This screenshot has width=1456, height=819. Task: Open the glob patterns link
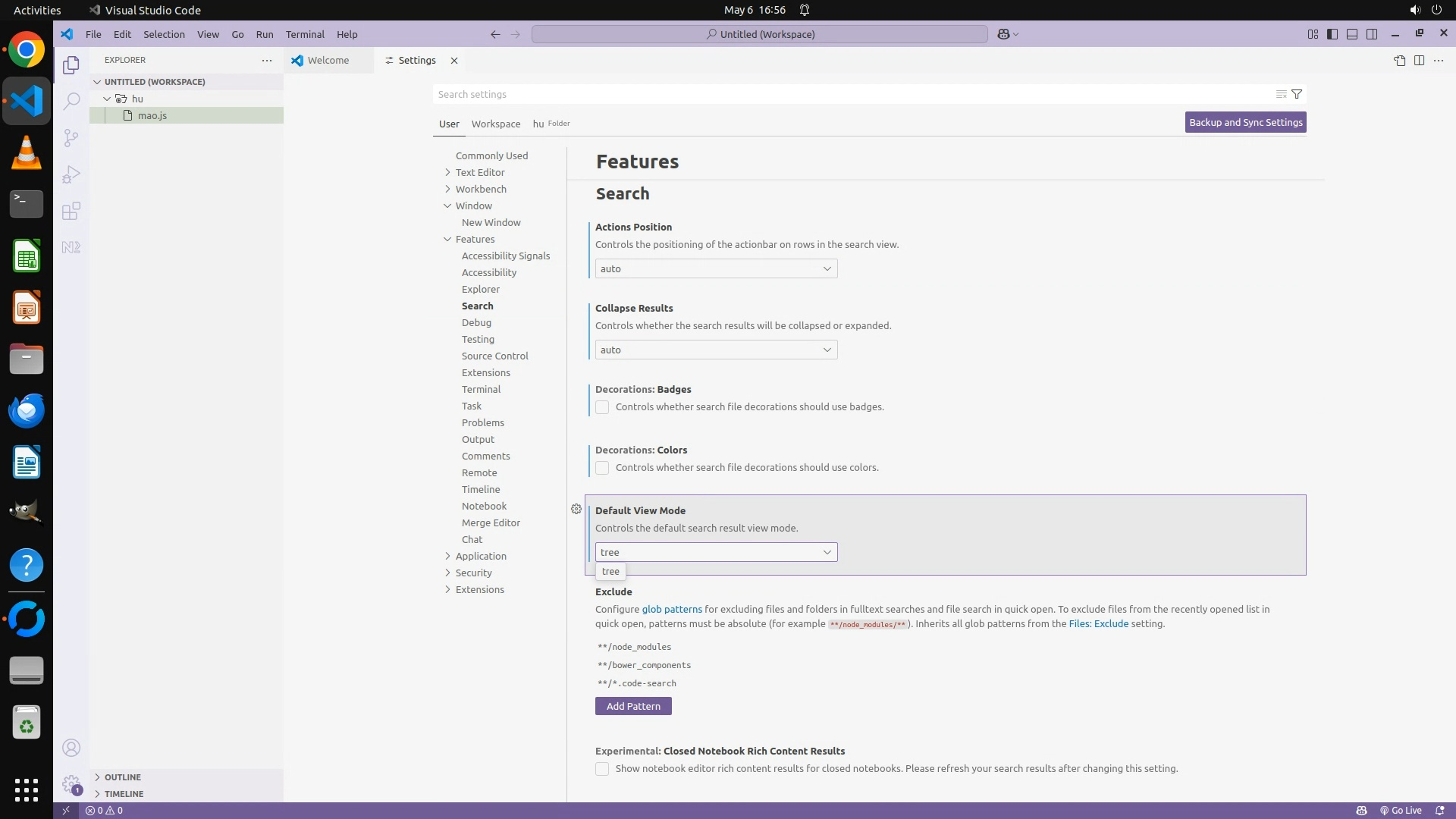point(672,609)
